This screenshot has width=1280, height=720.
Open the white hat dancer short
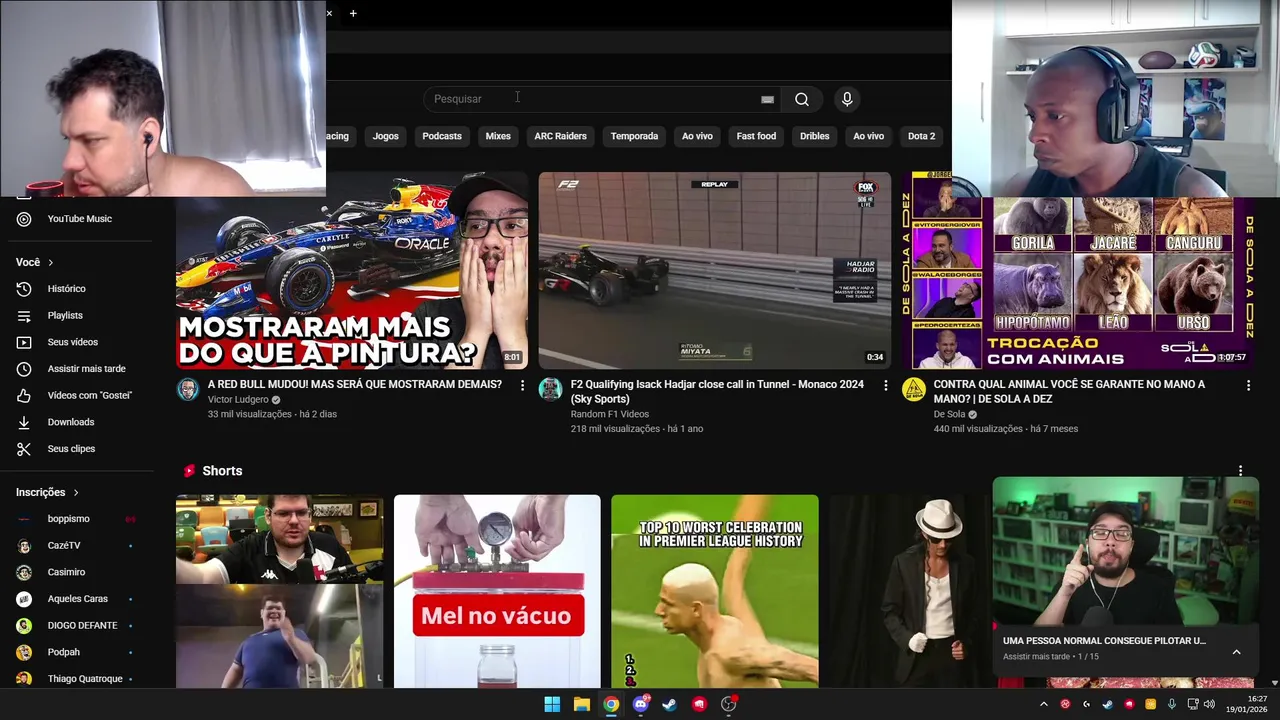tap(910, 591)
